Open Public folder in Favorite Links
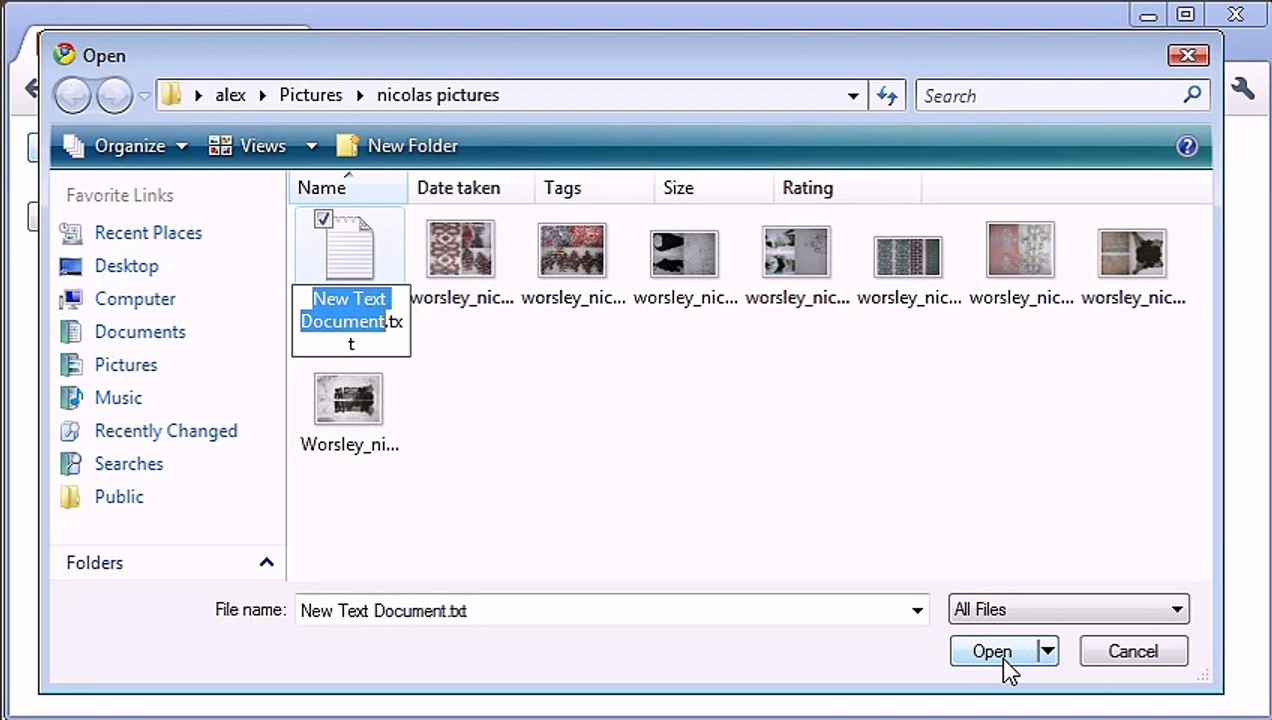The height and width of the screenshot is (720, 1272). pyautogui.click(x=101, y=497)
